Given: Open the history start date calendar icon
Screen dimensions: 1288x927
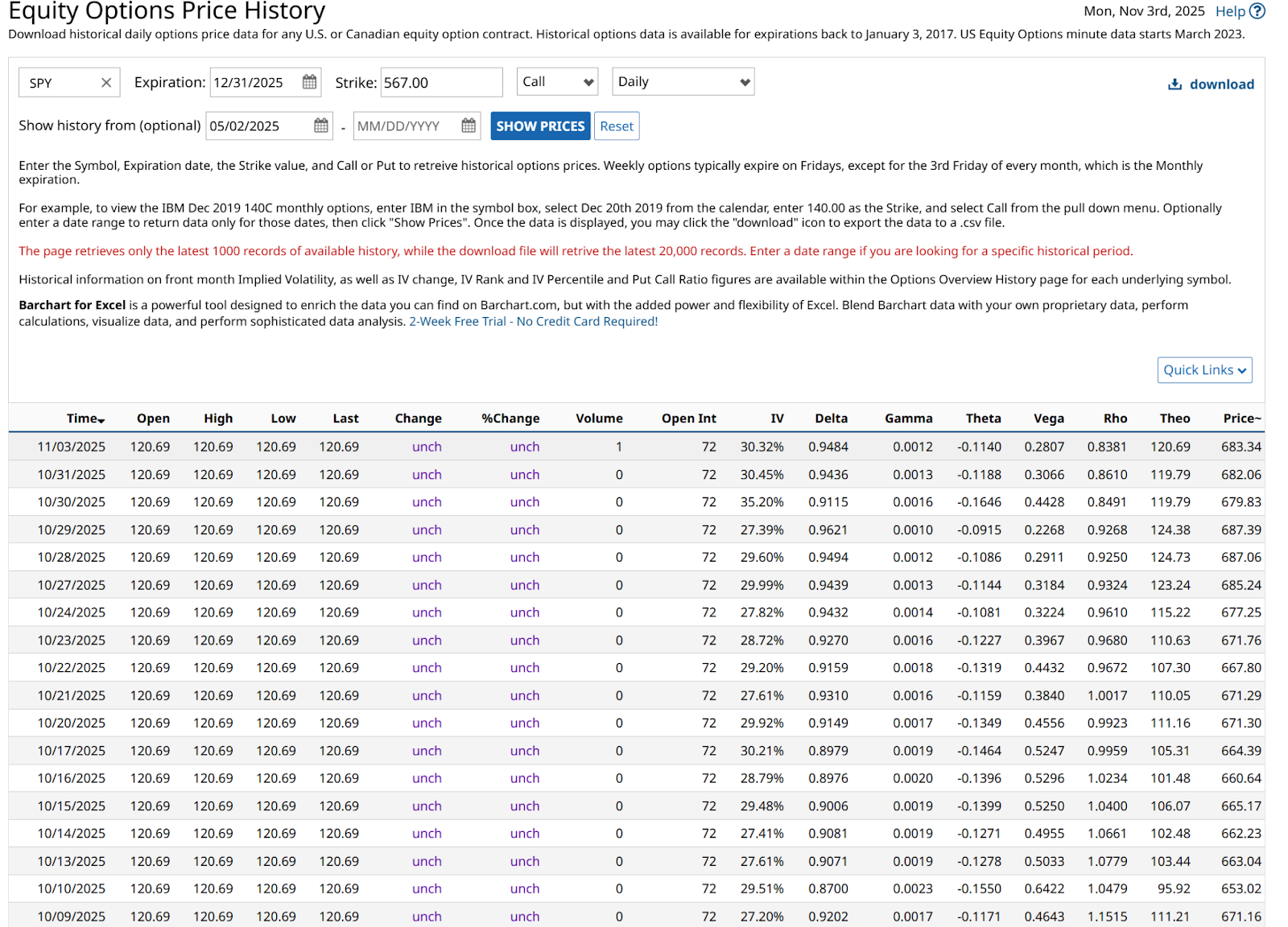Looking at the screenshot, I should click(x=321, y=126).
